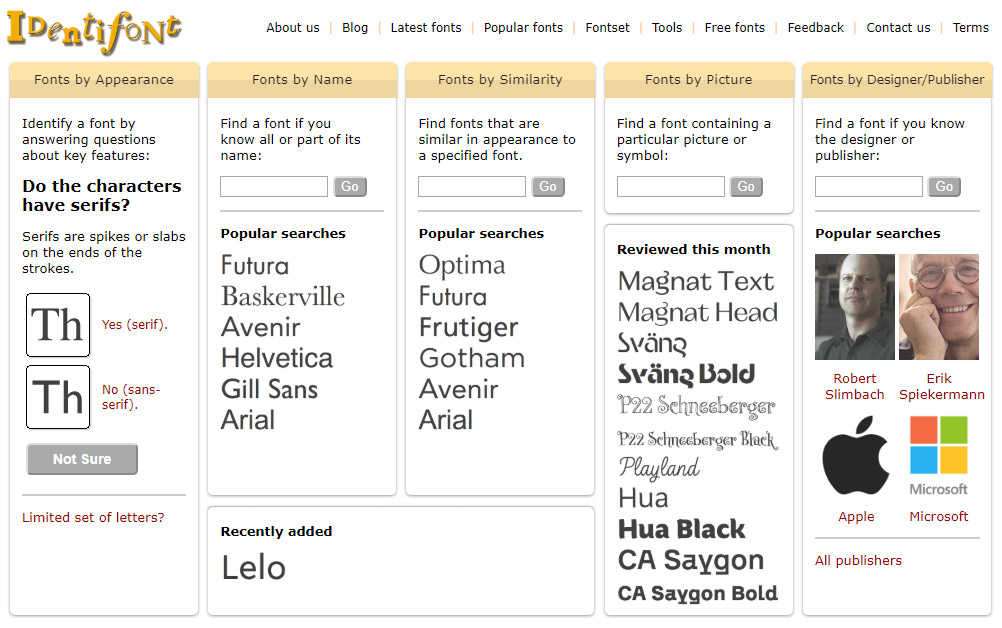
Task: Click the Apple text link
Action: coord(856,516)
